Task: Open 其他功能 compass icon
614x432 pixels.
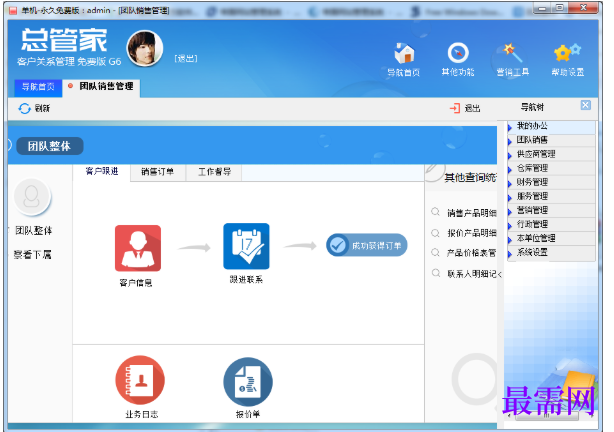Action: point(458,53)
